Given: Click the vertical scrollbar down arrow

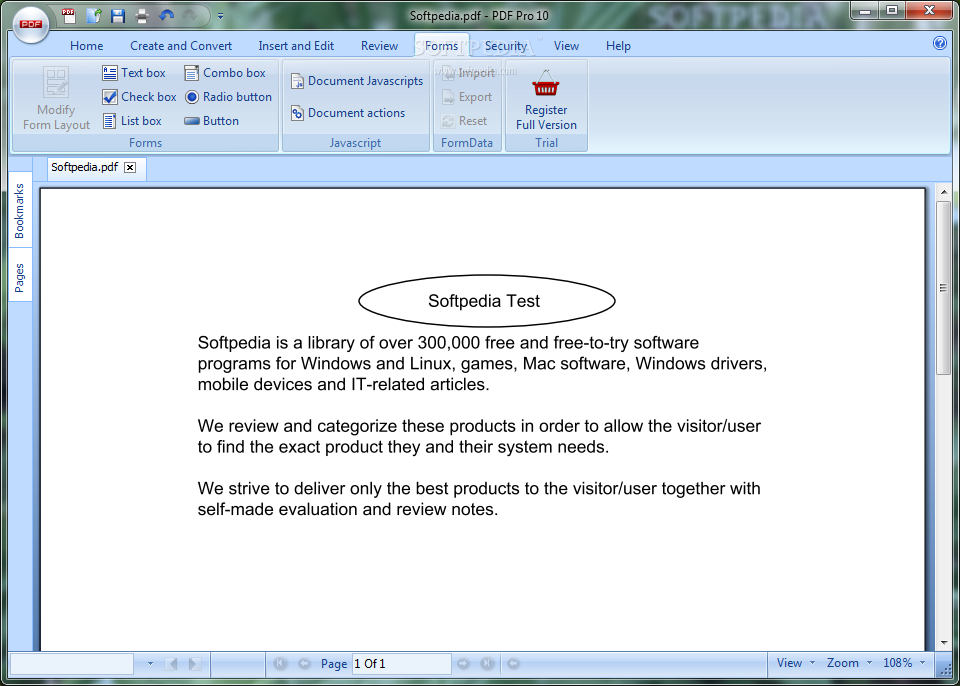Looking at the screenshot, I should pos(943,643).
